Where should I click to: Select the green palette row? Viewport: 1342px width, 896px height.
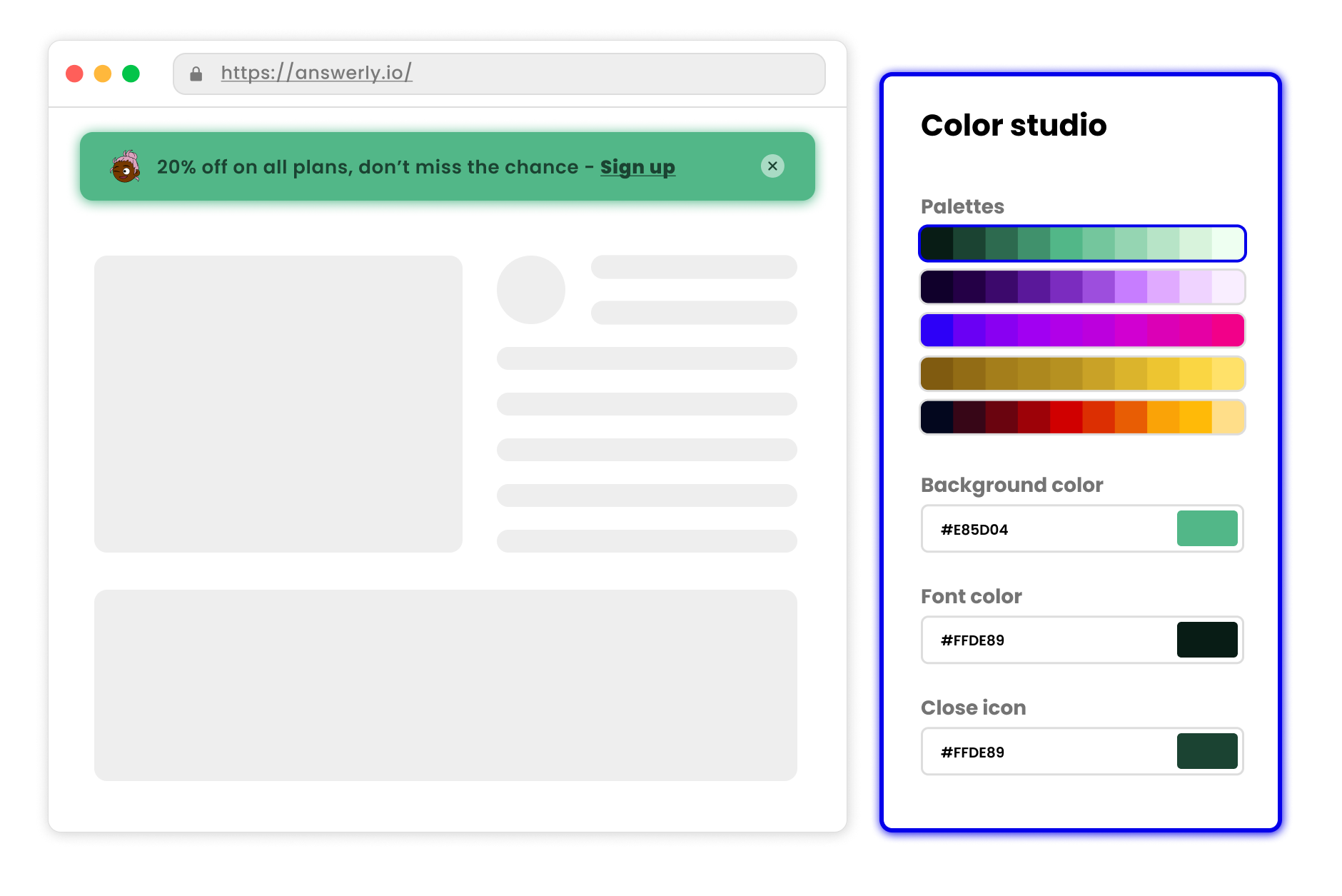click(1081, 243)
